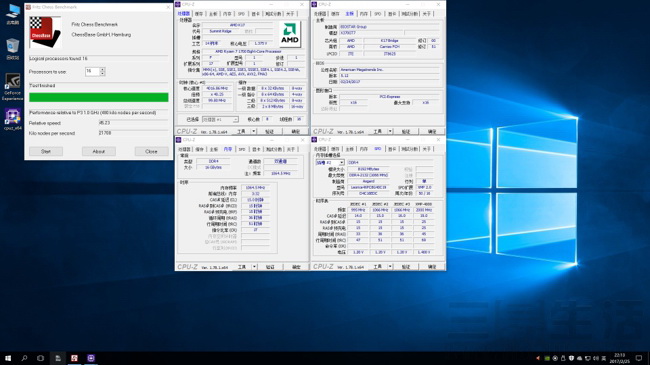Click the CPU-Z taskbar icon
The height and width of the screenshot is (365, 650).
tap(91, 358)
